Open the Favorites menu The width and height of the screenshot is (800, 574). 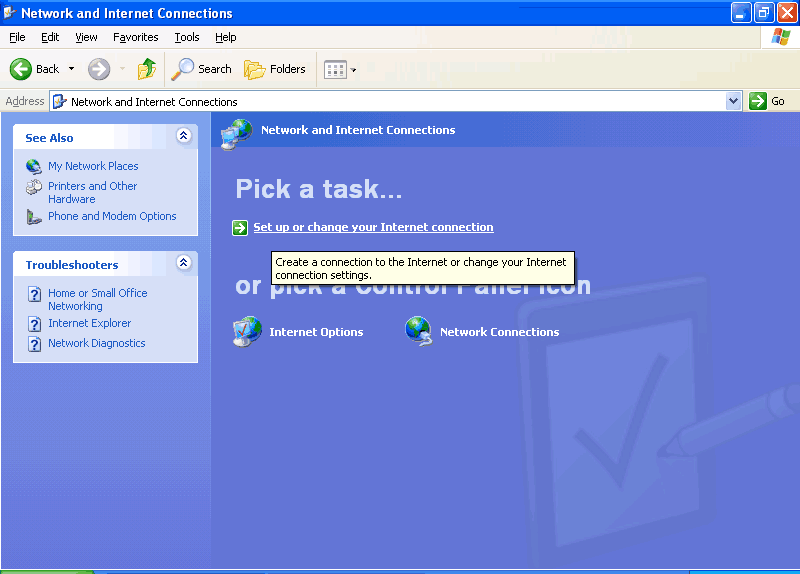pyautogui.click(x=136, y=37)
